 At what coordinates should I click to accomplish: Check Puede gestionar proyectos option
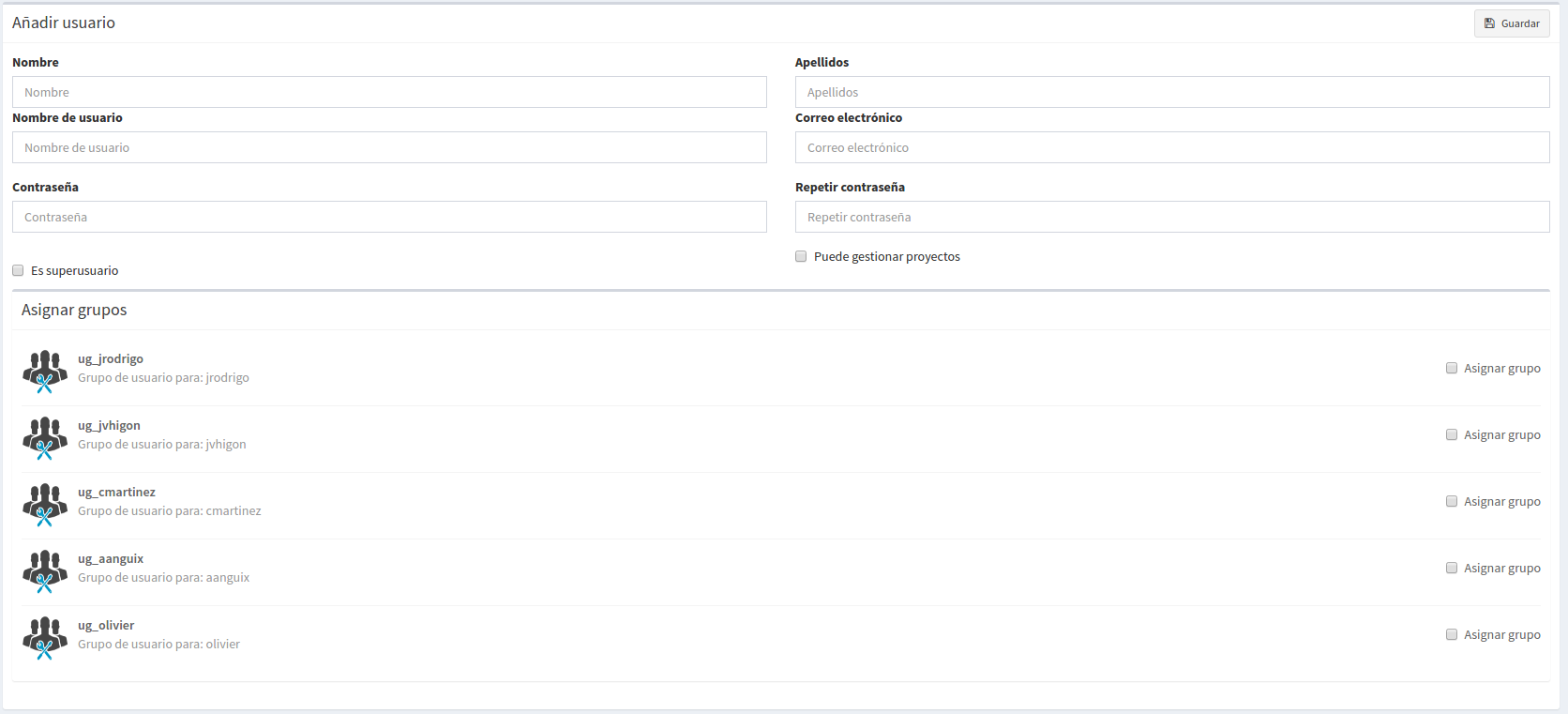[x=801, y=256]
